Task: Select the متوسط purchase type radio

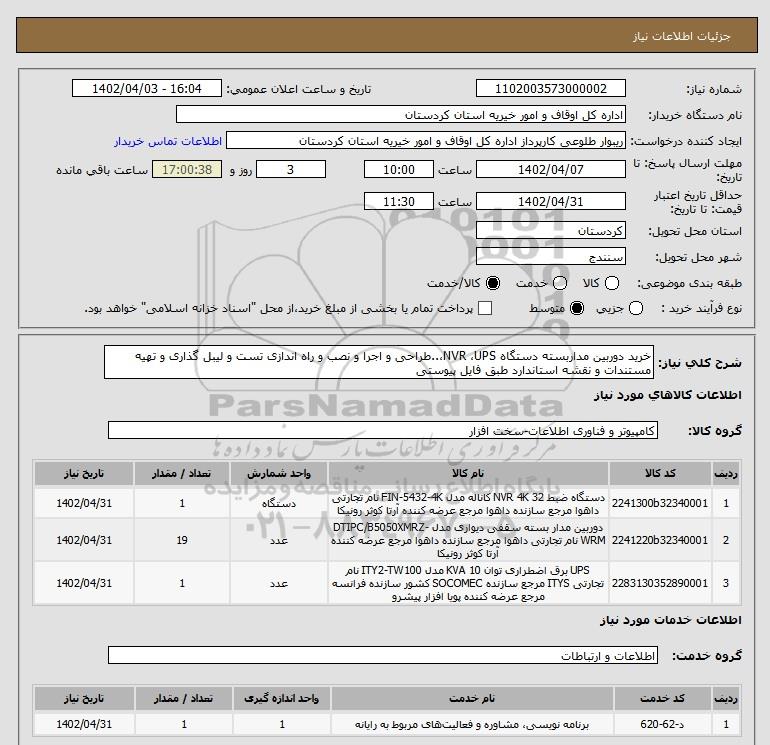Action: pos(577,308)
